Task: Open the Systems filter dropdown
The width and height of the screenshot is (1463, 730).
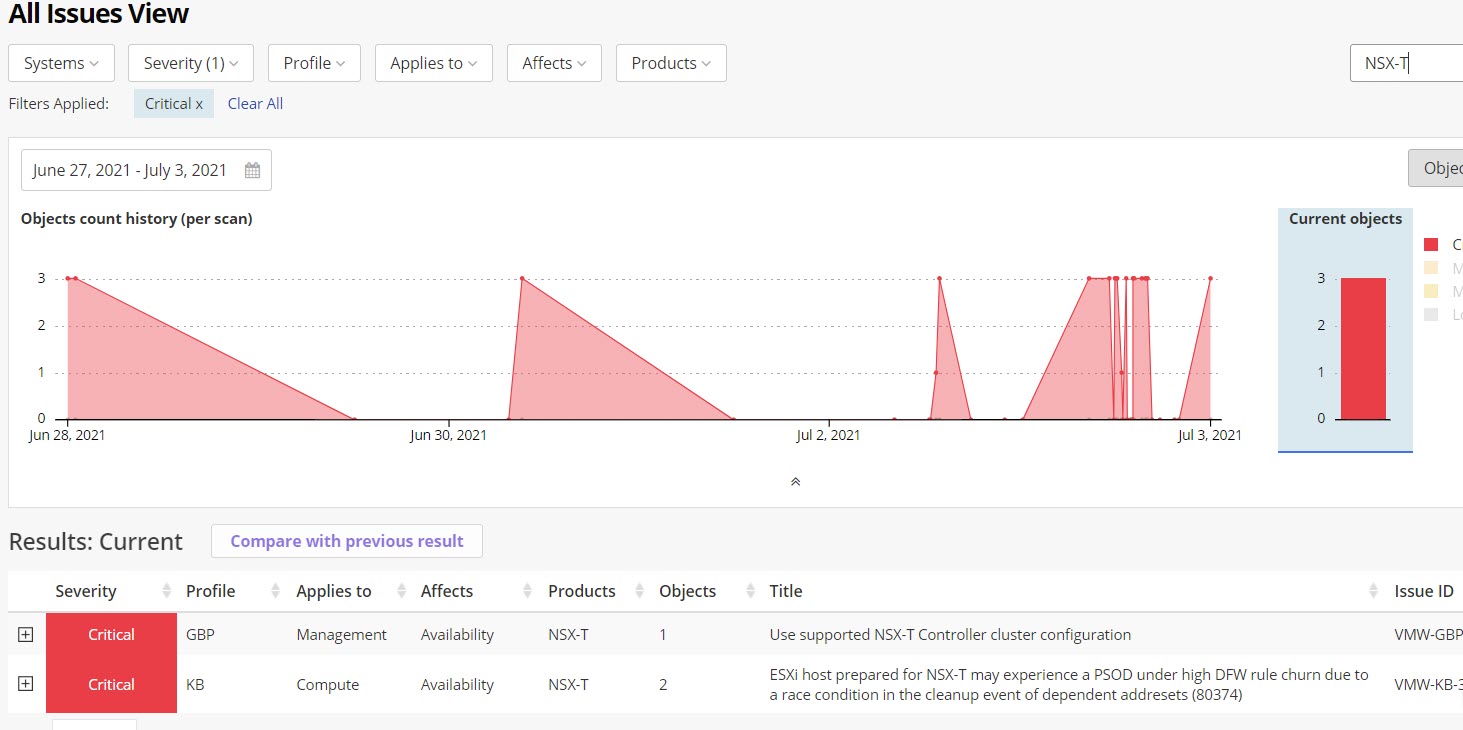Action: (61, 63)
